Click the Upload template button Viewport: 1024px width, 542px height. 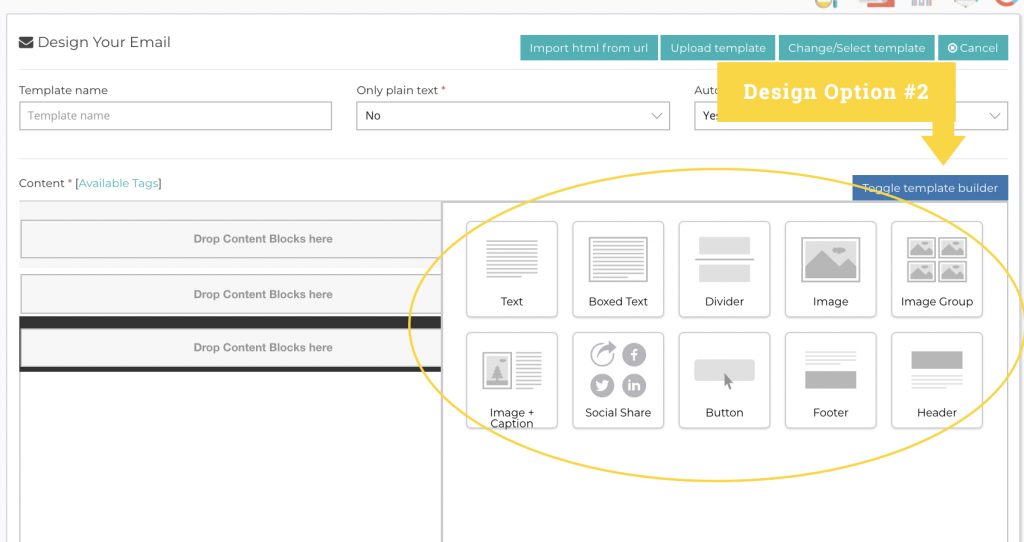point(718,48)
